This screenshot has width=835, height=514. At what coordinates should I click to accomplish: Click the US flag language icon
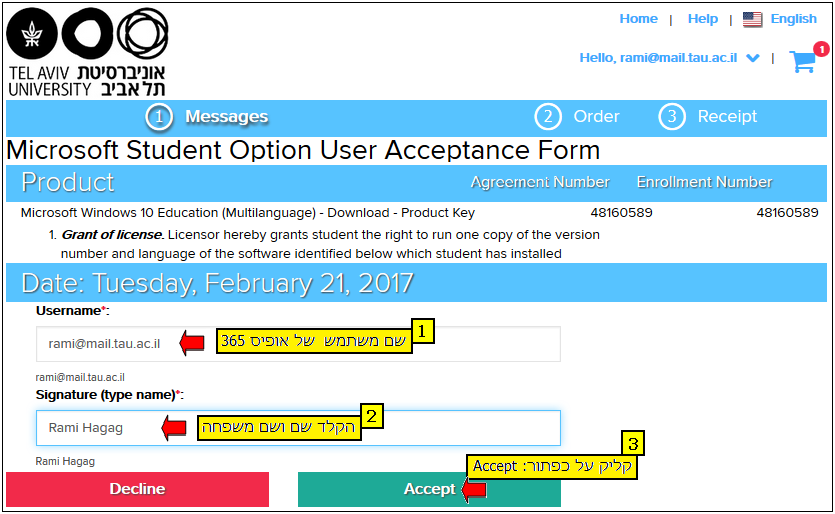pos(752,20)
